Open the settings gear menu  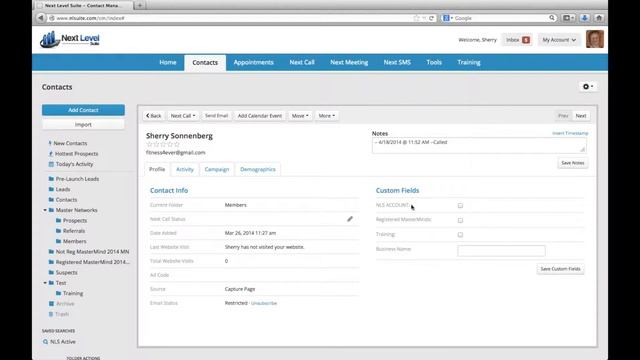click(x=588, y=87)
